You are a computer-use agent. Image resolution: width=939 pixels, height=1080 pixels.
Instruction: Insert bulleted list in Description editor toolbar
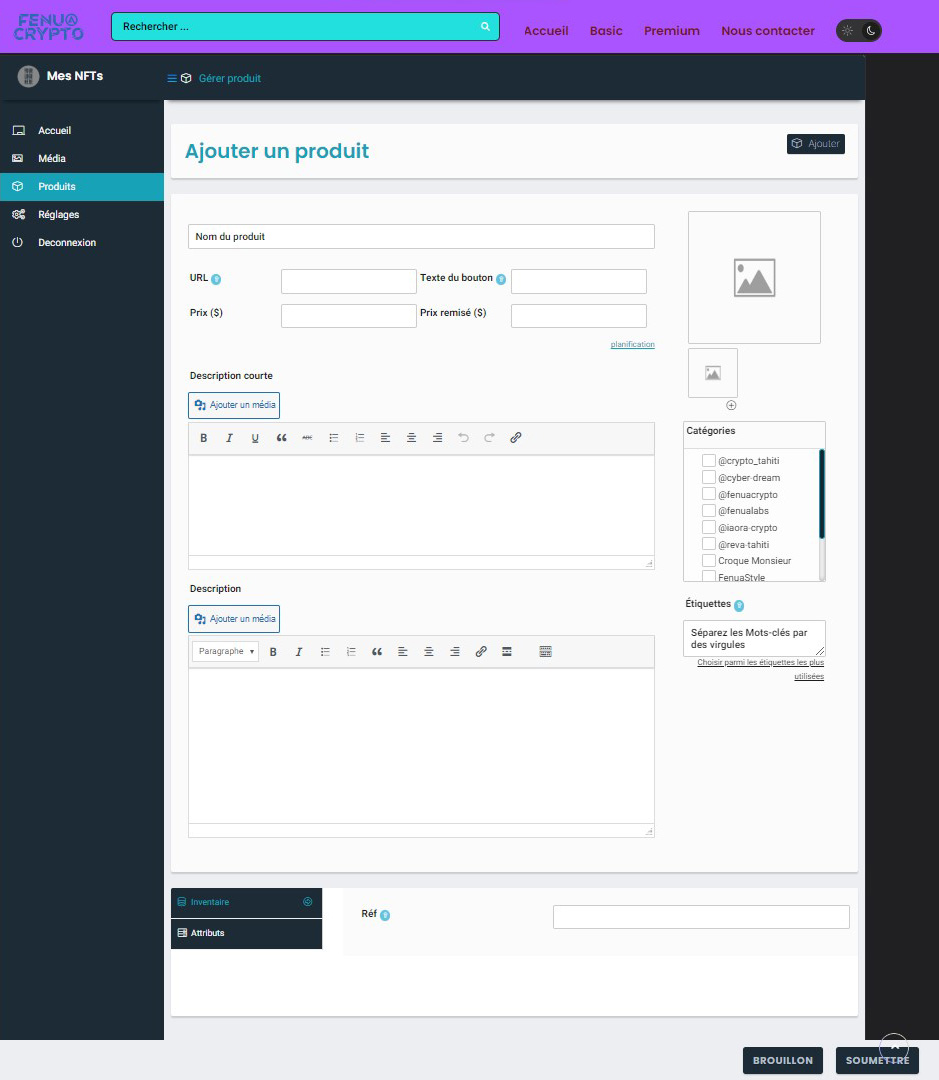[x=325, y=652]
